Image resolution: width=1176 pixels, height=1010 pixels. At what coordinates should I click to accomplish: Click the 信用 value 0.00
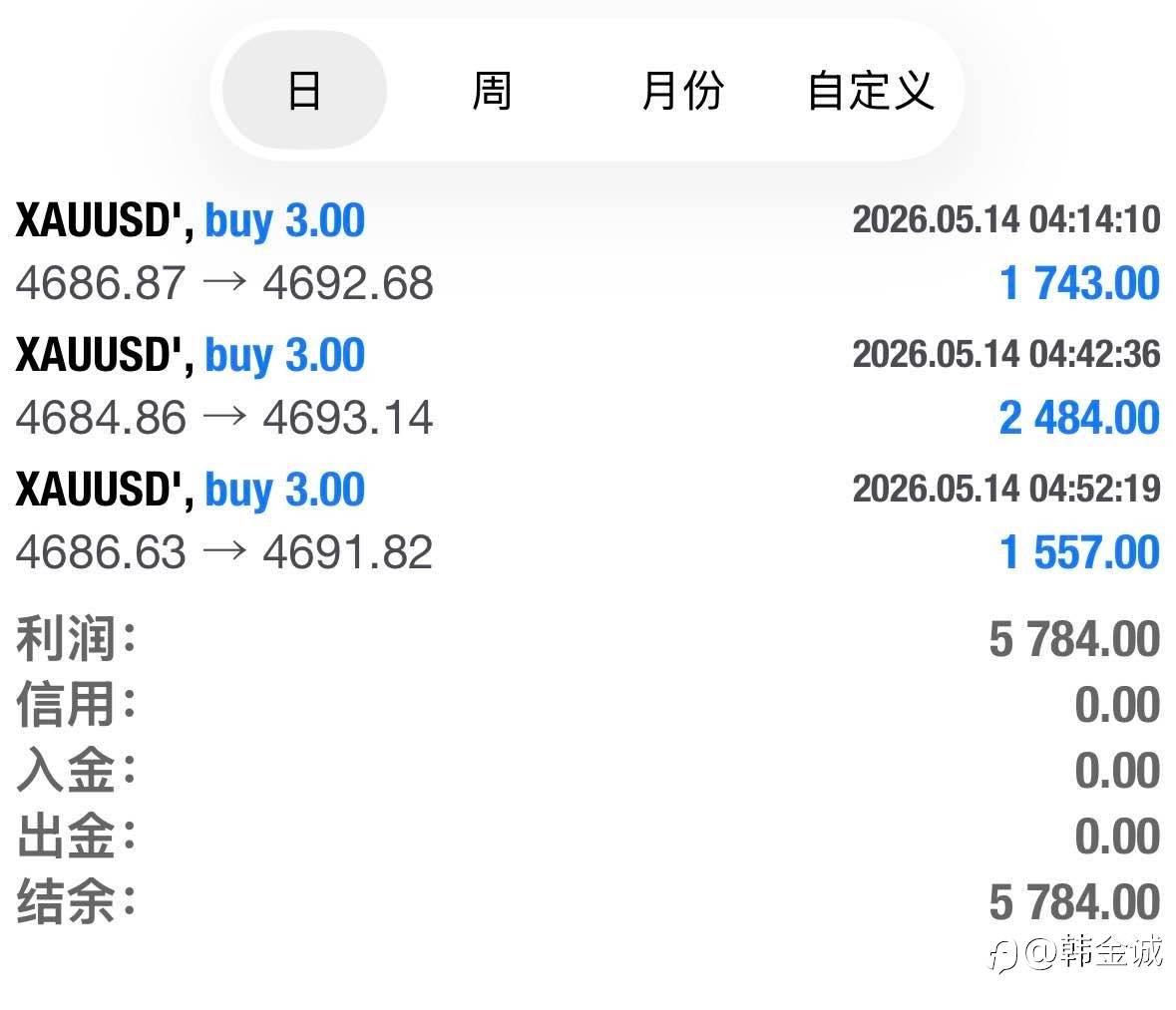pyautogui.click(x=1117, y=706)
